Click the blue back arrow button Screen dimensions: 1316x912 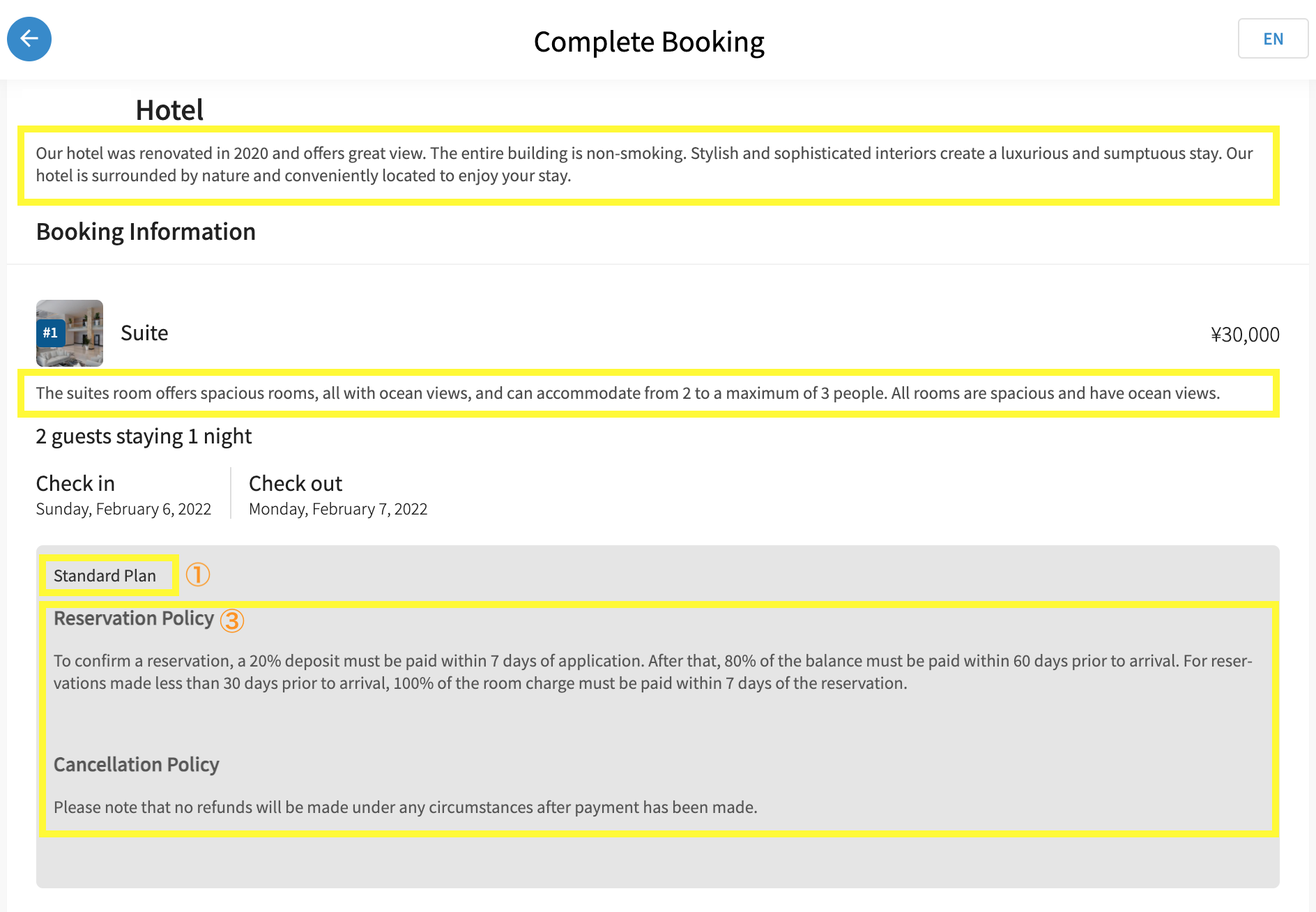tap(29, 39)
